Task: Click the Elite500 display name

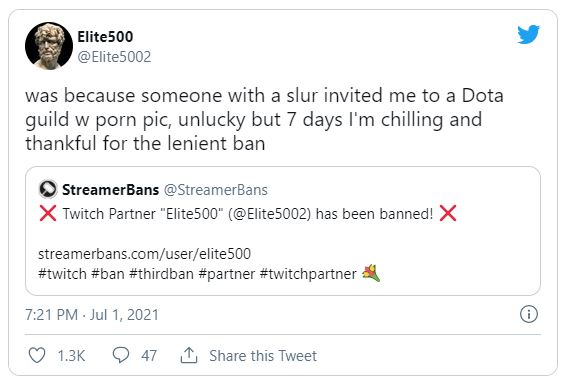Action: pyautogui.click(x=105, y=37)
